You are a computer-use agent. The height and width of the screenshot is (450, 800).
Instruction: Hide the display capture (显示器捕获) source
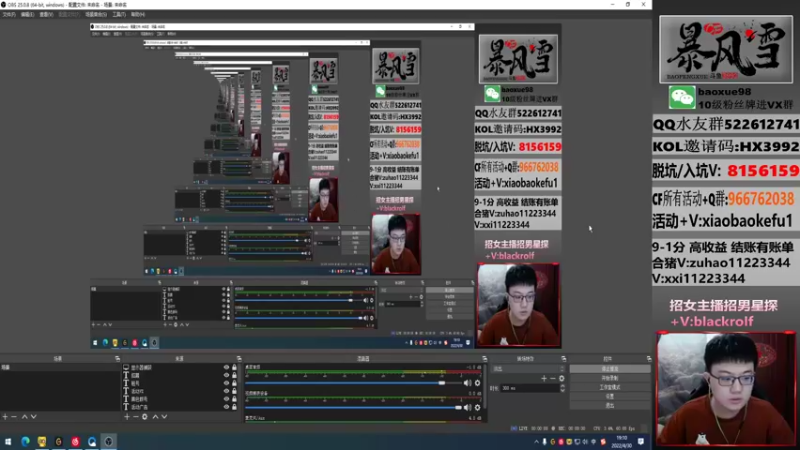click(x=226, y=367)
